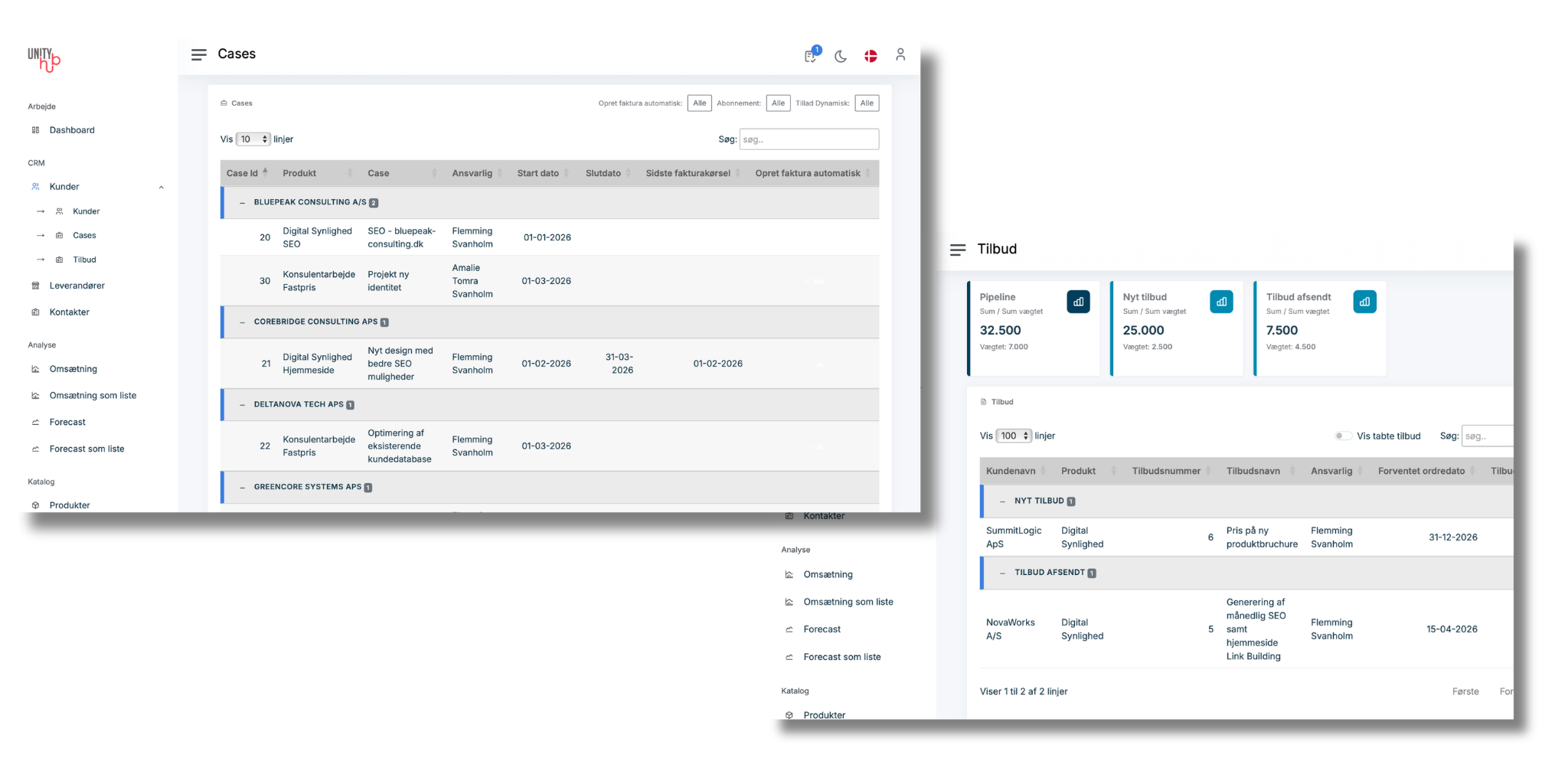Open the Vis 100 linjer dropdown
This screenshot has width=1568, height=784.
click(x=1014, y=436)
